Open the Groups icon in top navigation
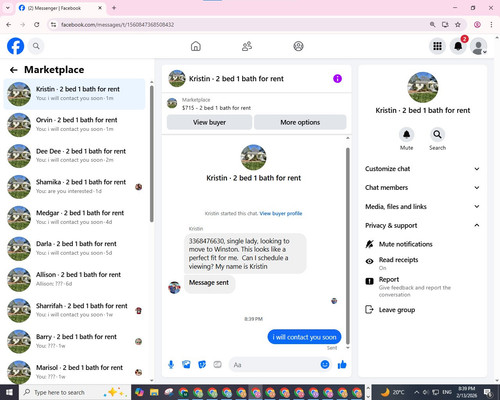 [298, 46]
